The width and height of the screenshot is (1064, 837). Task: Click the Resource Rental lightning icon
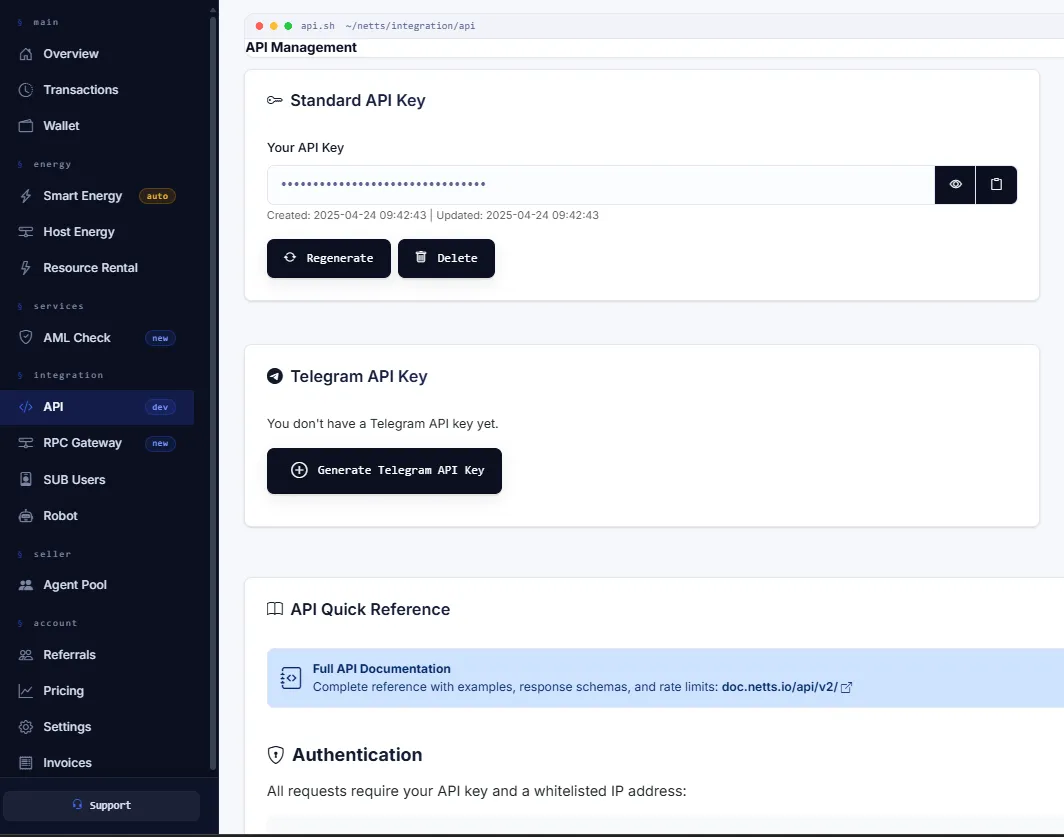click(26, 268)
